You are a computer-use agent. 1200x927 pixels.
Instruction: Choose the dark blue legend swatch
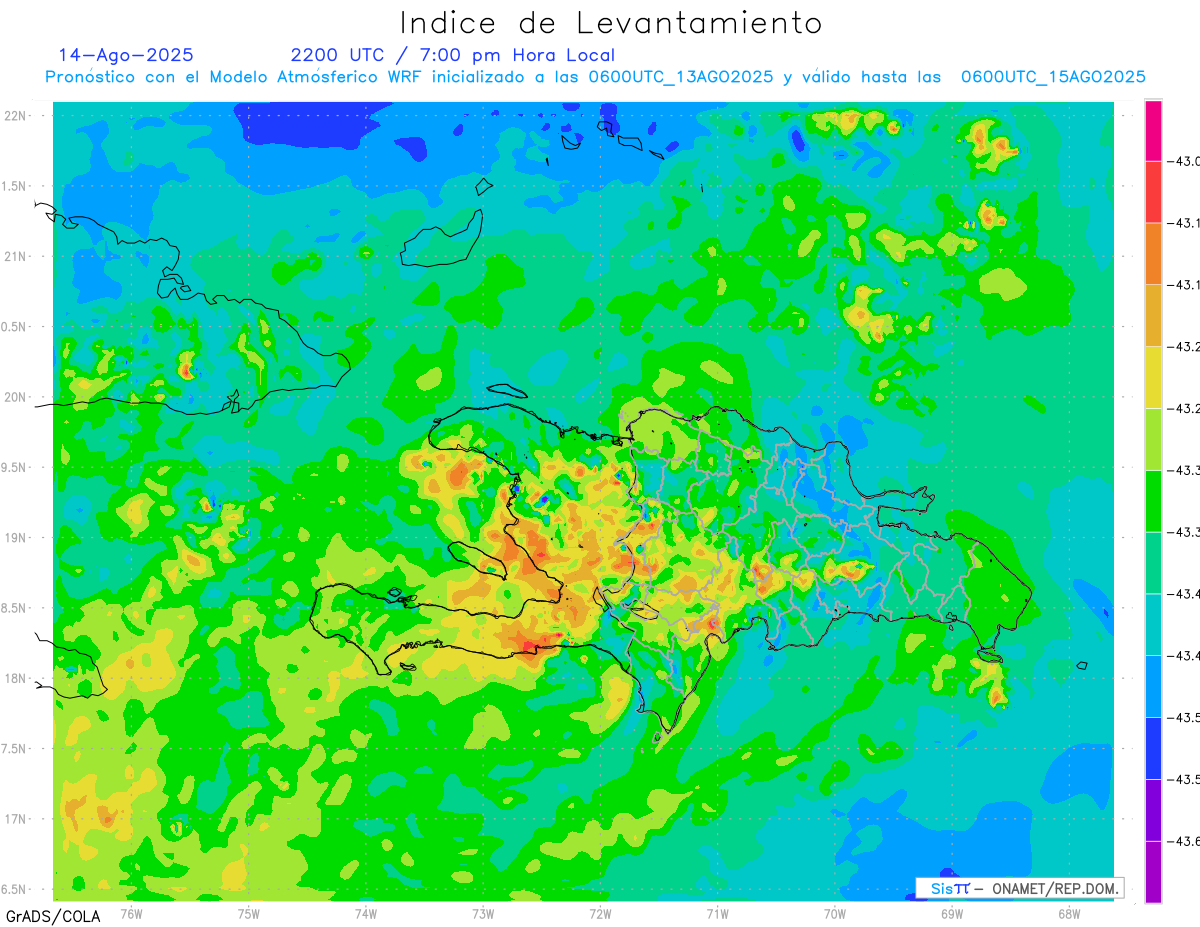point(1153,747)
